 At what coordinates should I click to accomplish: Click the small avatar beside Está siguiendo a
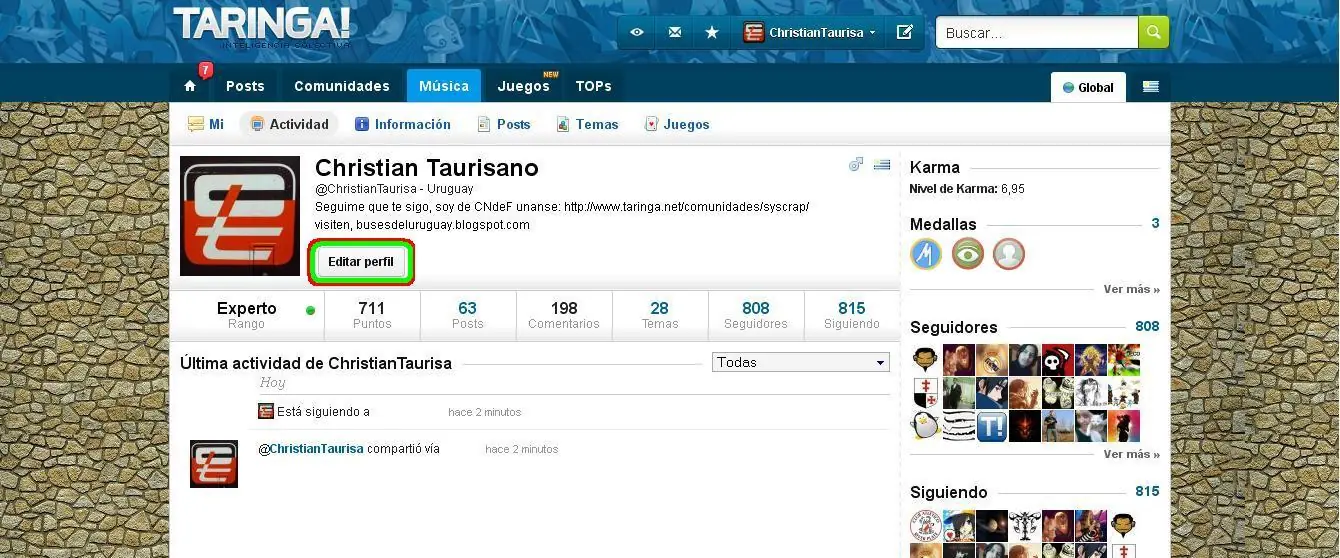pos(266,411)
